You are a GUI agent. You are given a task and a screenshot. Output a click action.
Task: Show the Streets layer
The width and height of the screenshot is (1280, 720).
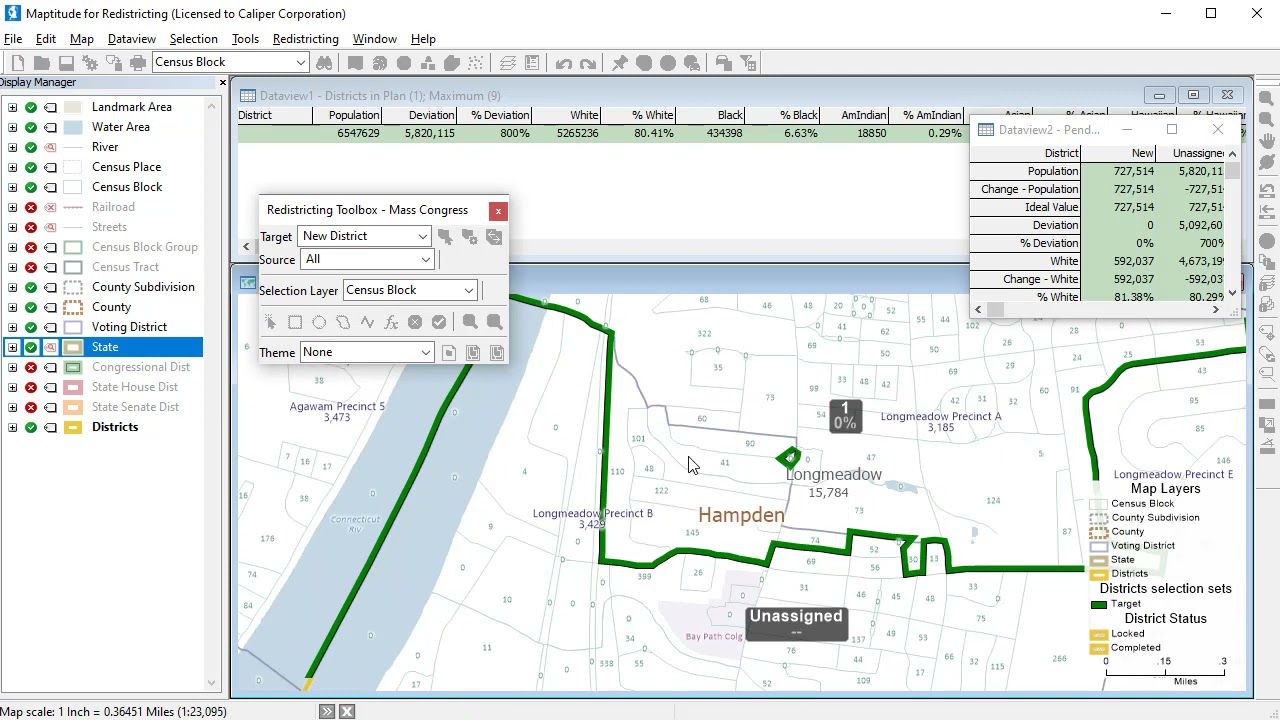[x=31, y=227]
